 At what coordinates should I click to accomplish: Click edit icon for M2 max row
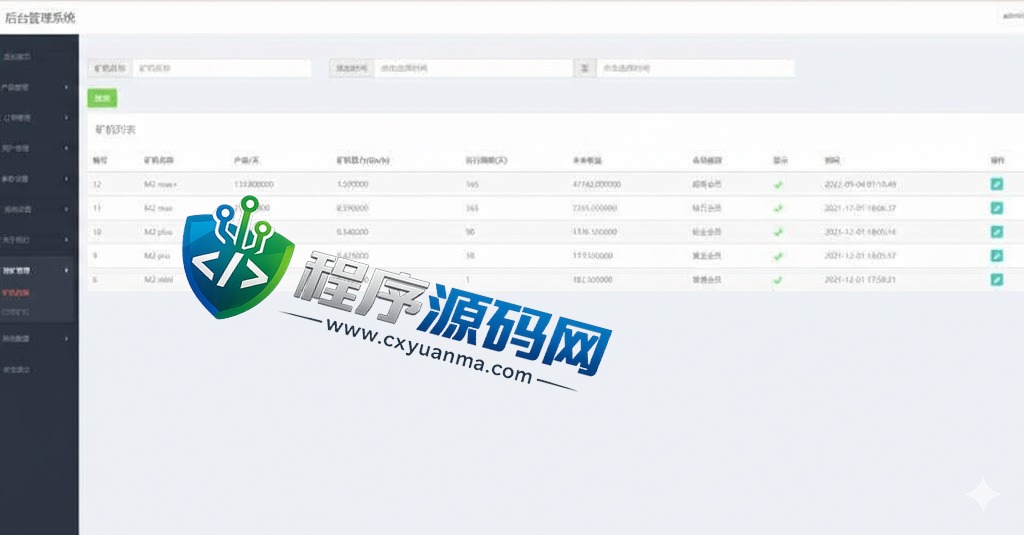(997, 208)
